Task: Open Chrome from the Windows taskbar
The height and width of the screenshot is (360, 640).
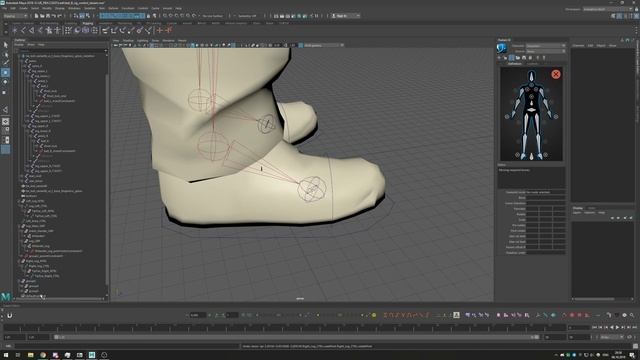Action: point(43,355)
